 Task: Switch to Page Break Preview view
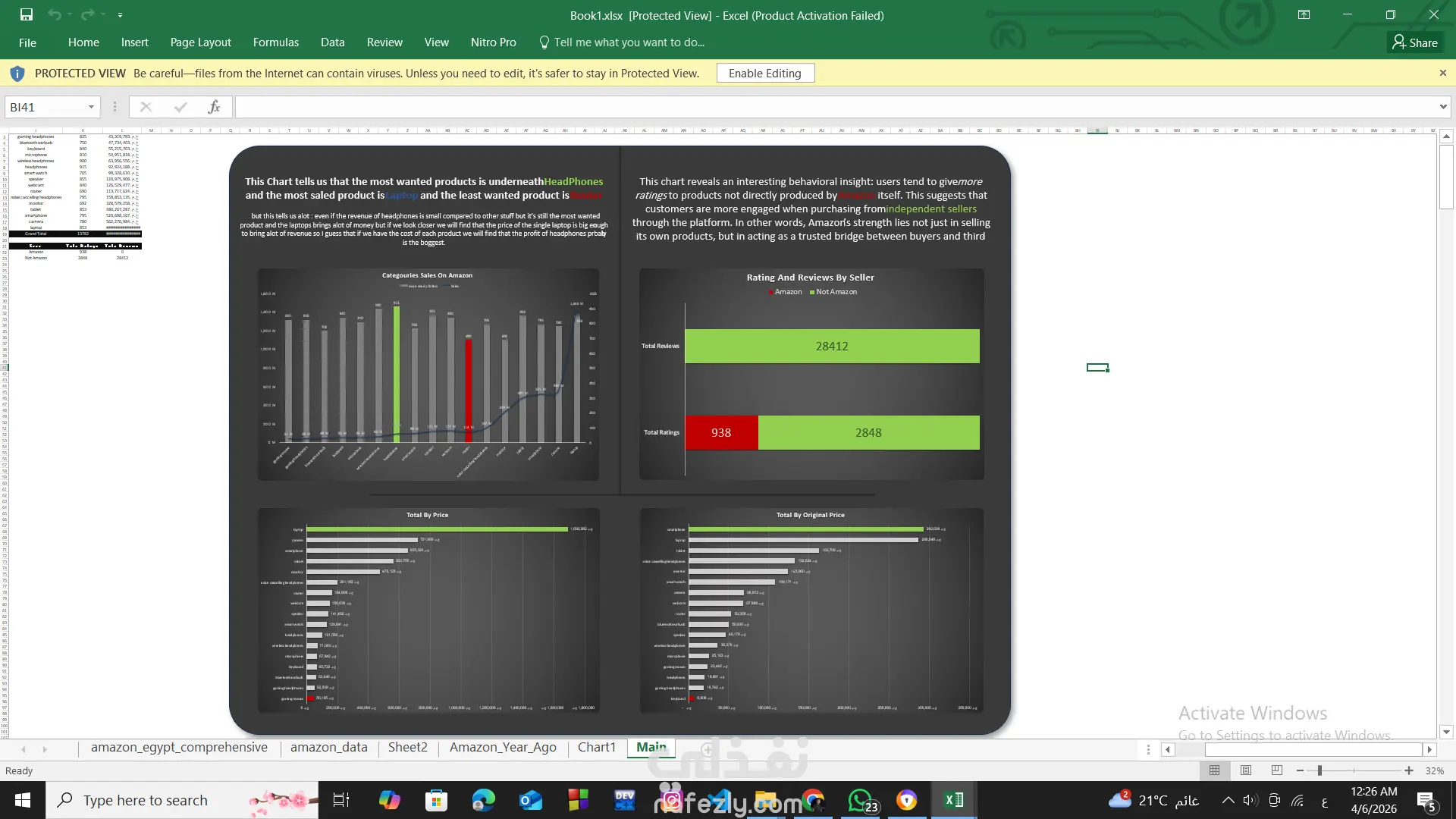pyautogui.click(x=1277, y=770)
